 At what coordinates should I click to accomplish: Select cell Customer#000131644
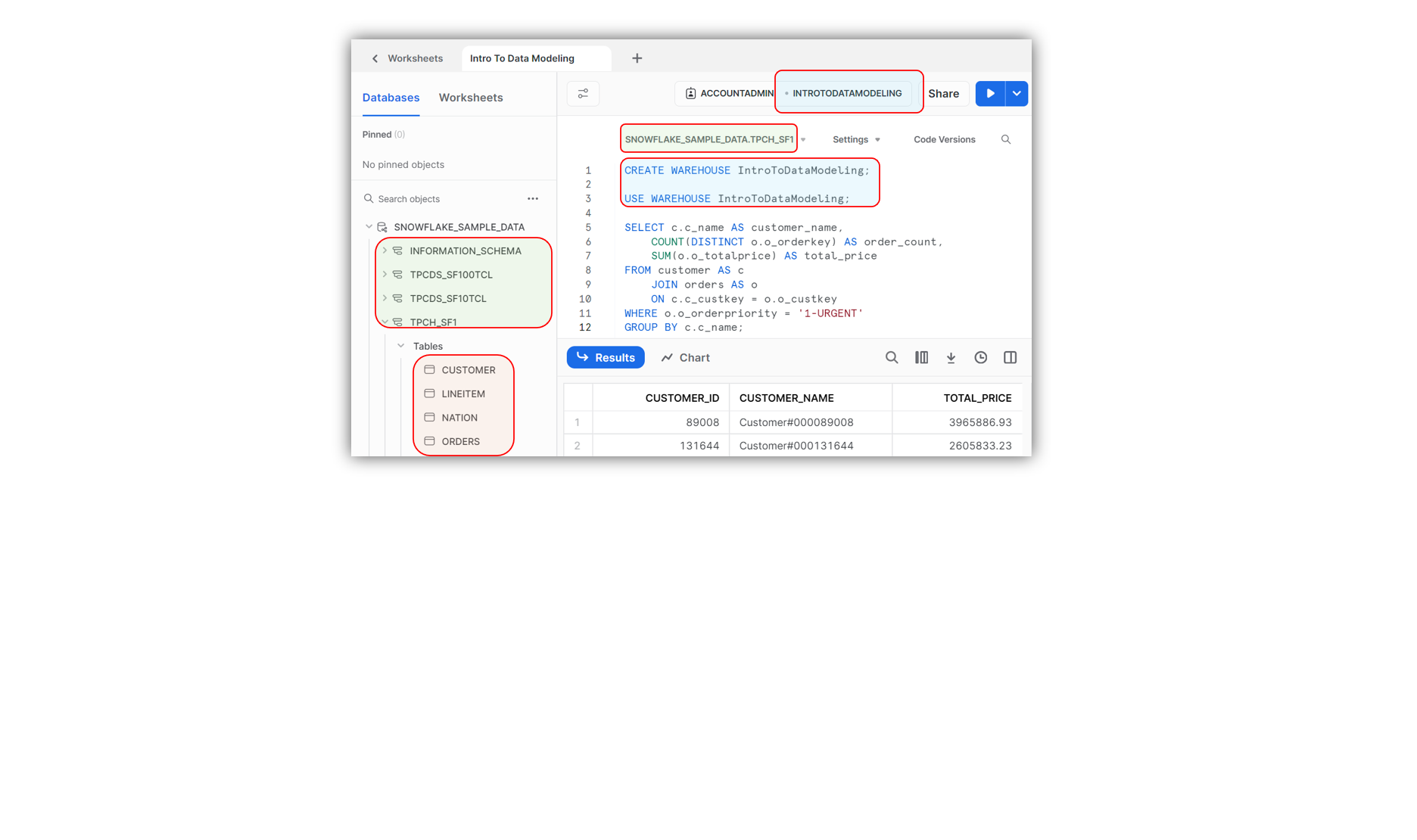(811, 446)
